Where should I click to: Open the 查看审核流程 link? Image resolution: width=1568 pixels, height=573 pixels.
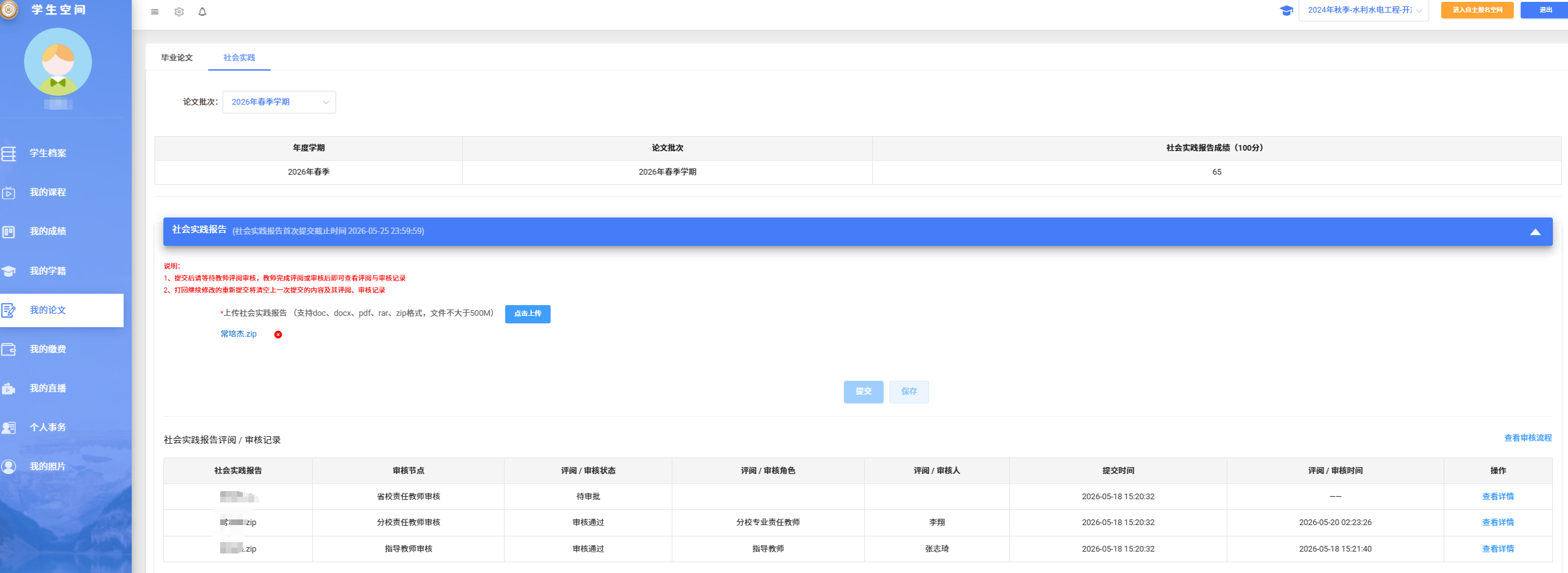1528,438
